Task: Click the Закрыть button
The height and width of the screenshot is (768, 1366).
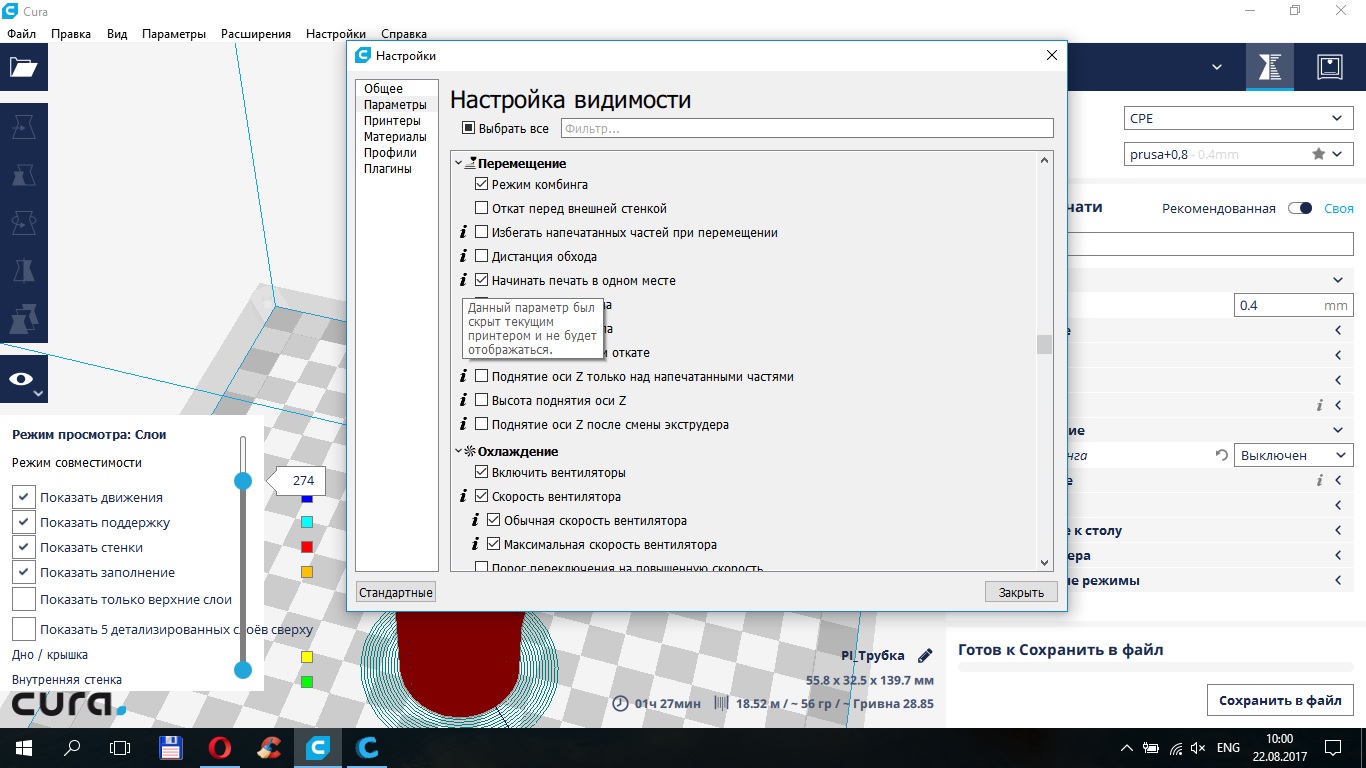Action: click(1020, 592)
